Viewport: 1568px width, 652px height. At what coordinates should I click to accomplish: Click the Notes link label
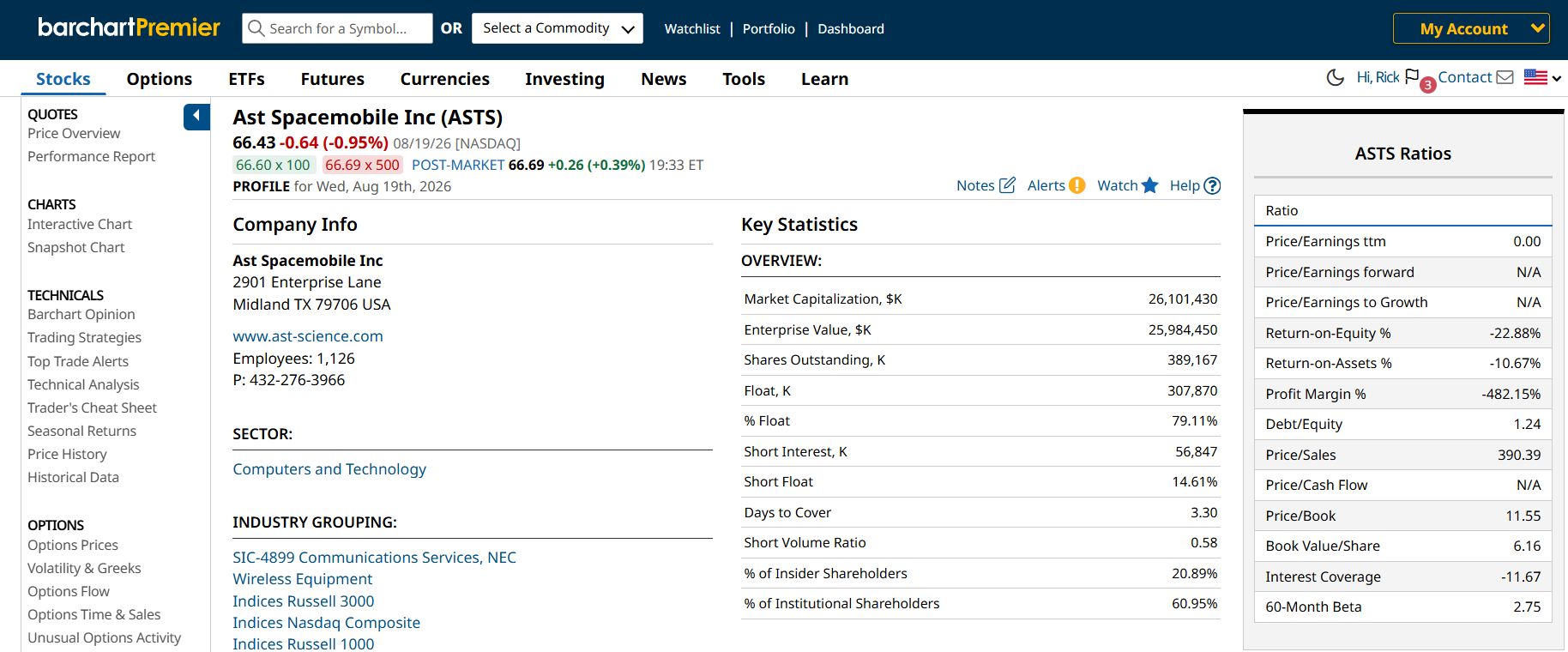(x=975, y=185)
